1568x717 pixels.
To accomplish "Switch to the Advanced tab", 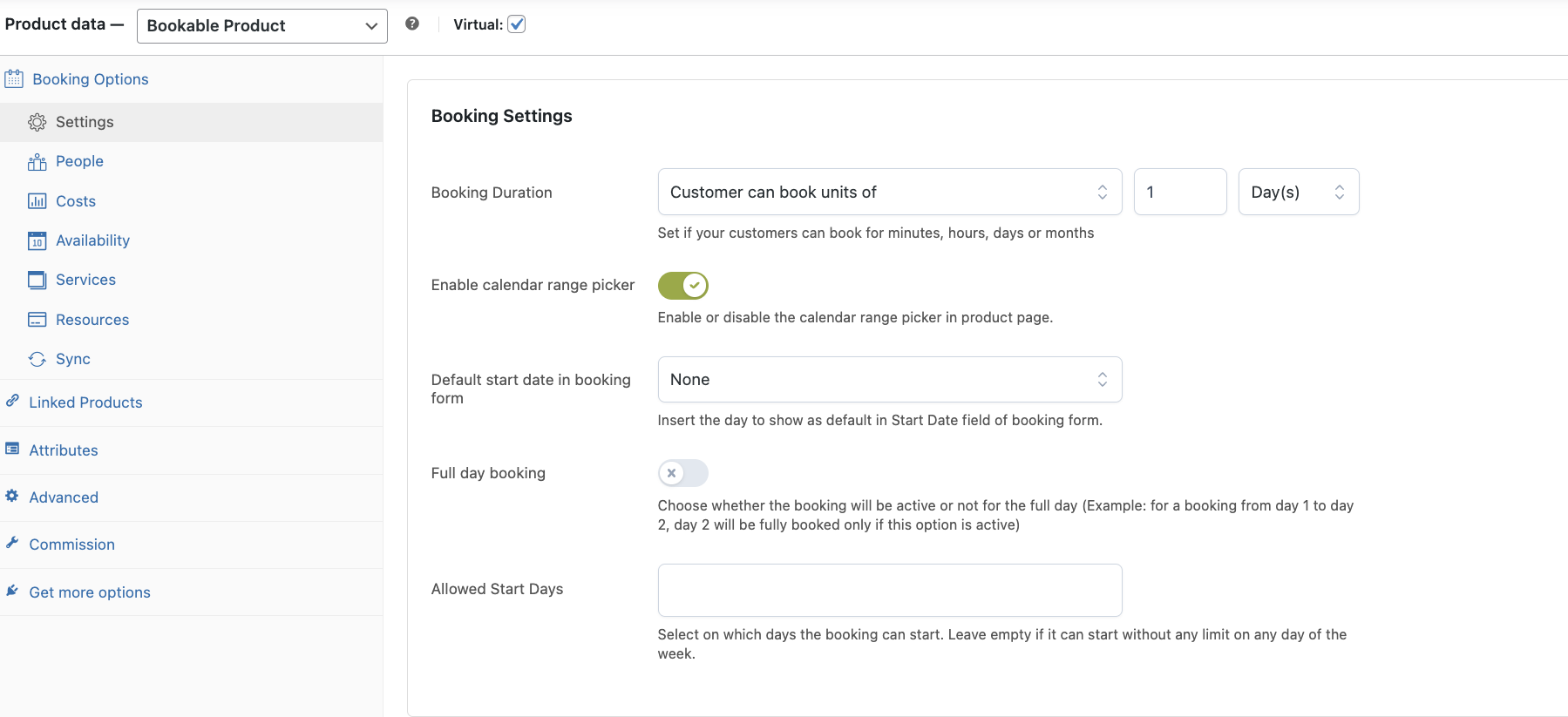I will 64,497.
